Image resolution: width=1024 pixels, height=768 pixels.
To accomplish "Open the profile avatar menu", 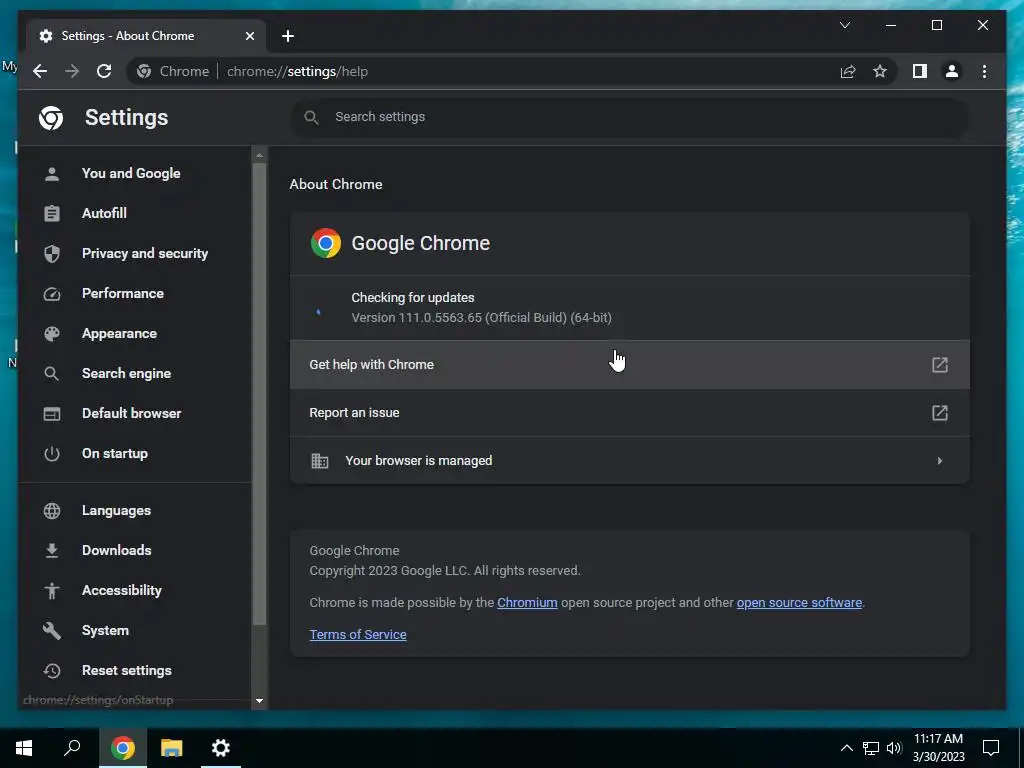I will pos(952,71).
